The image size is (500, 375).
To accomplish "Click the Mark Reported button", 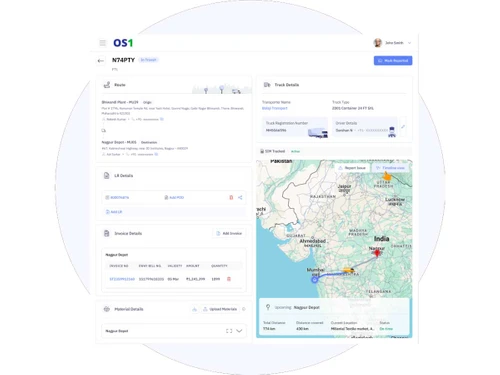I will click(393, 61).
